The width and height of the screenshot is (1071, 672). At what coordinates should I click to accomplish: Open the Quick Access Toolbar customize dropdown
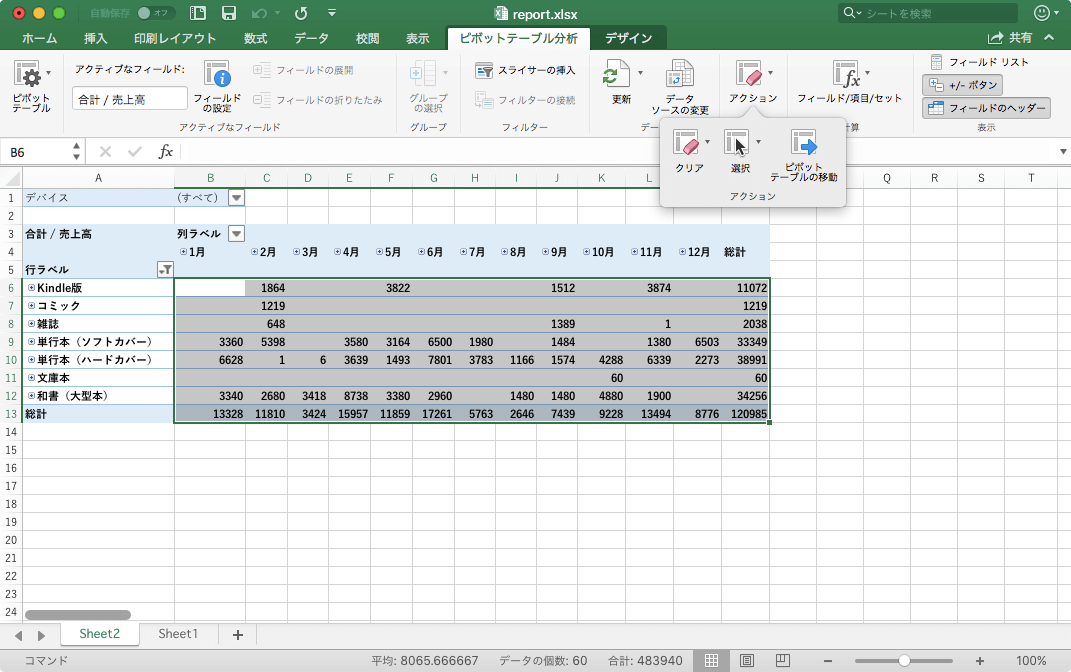(x=332, y=13)
